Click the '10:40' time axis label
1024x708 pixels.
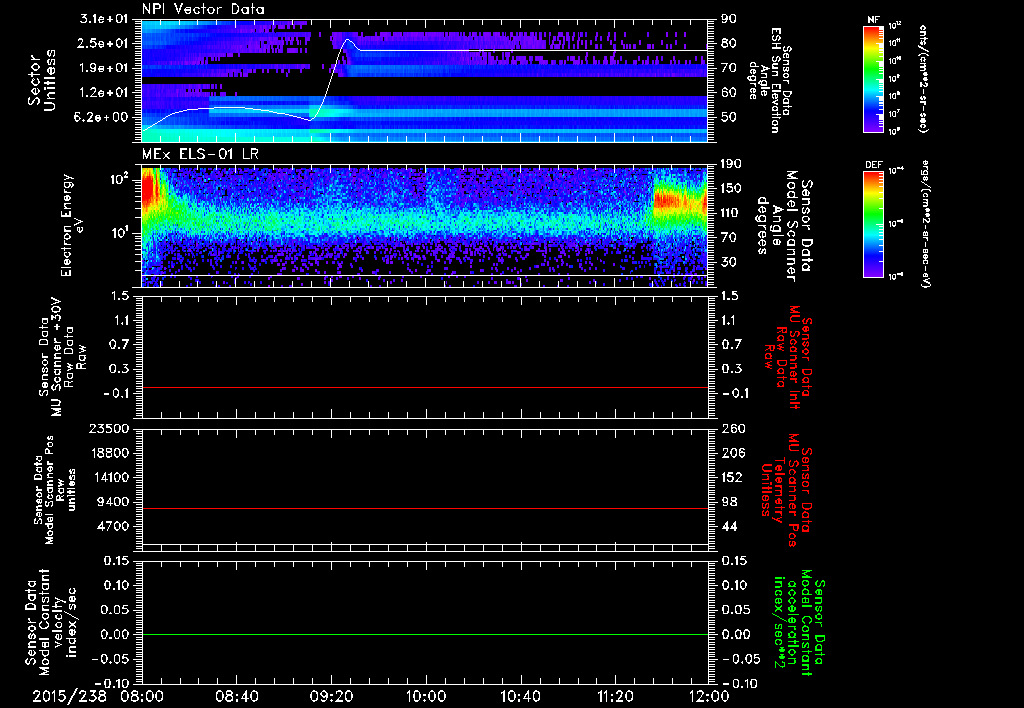pos(520,696)
